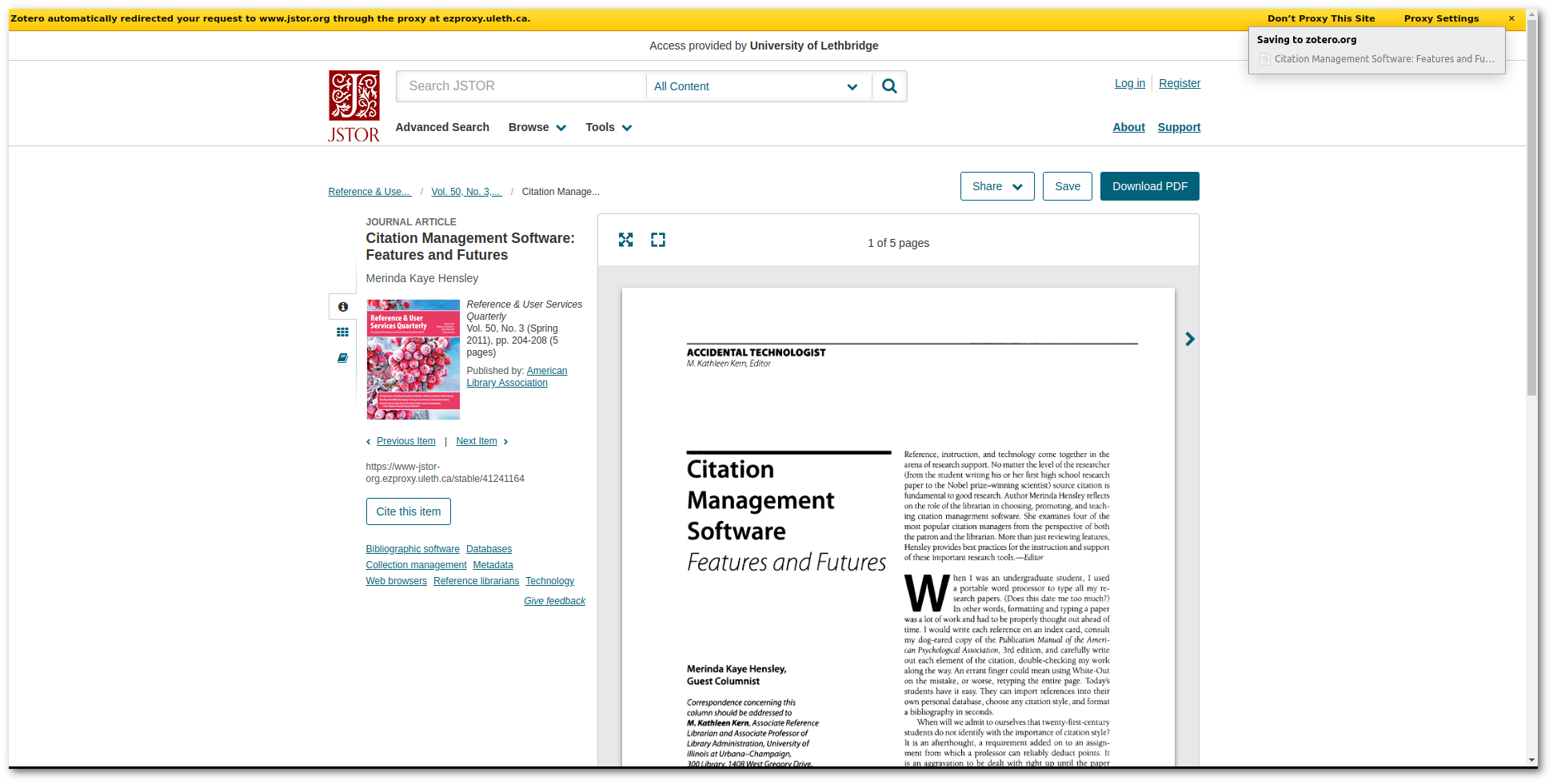Viewport: 1553px width, 784px height.
Task: Click the Save button
Action: coord(1067,186)
